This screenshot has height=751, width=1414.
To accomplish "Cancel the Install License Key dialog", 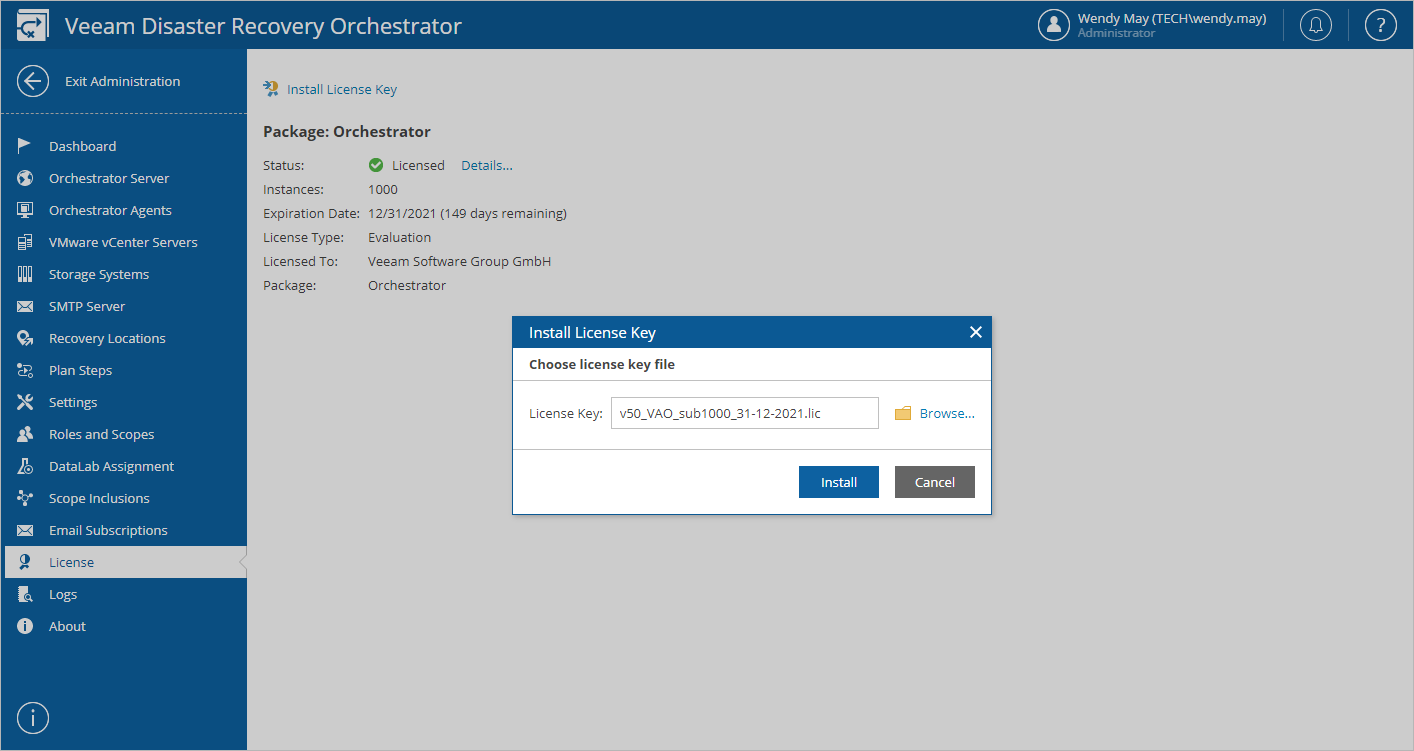I will [935, 482].
